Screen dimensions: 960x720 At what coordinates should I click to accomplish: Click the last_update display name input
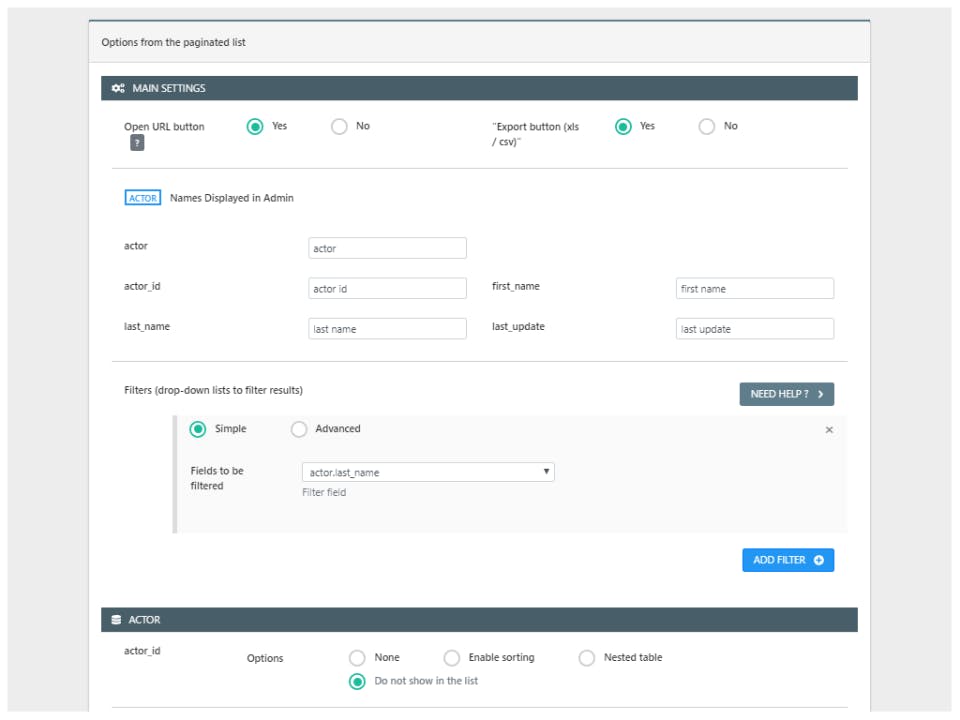pos(755,329)
